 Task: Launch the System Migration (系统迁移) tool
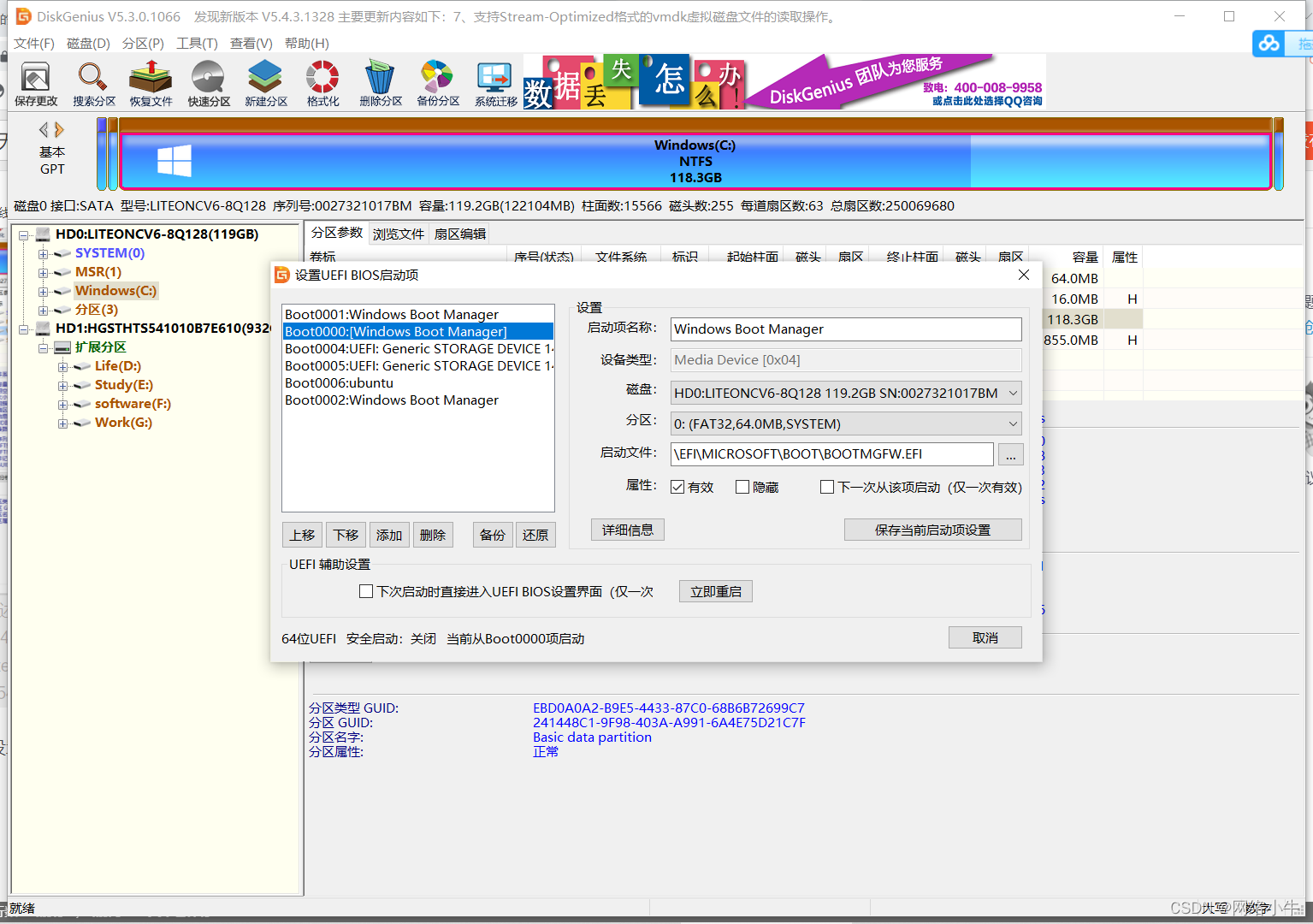[x=495, y=83]
